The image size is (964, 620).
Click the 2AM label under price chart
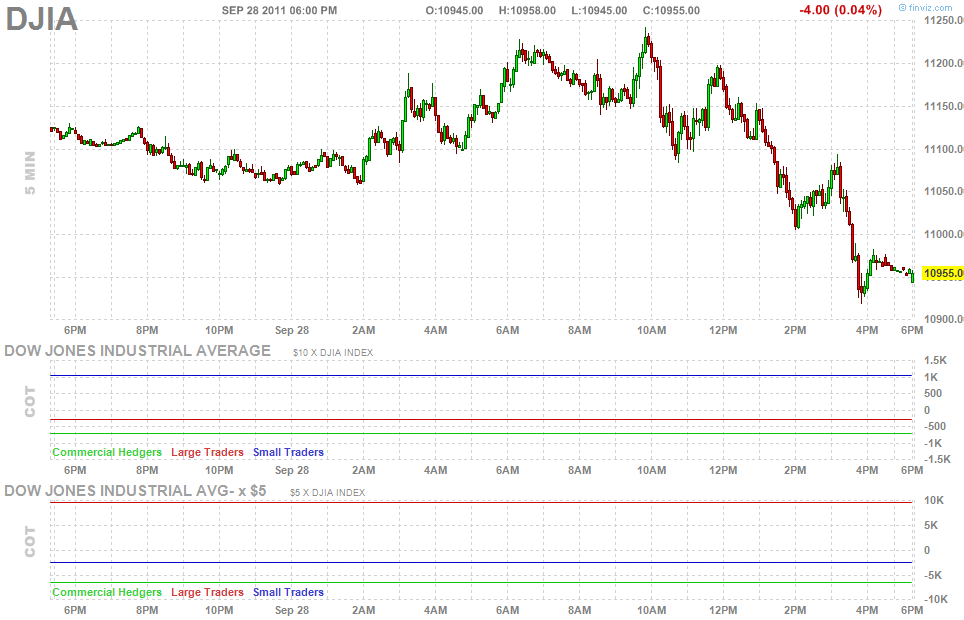click(x=363, y=330)
